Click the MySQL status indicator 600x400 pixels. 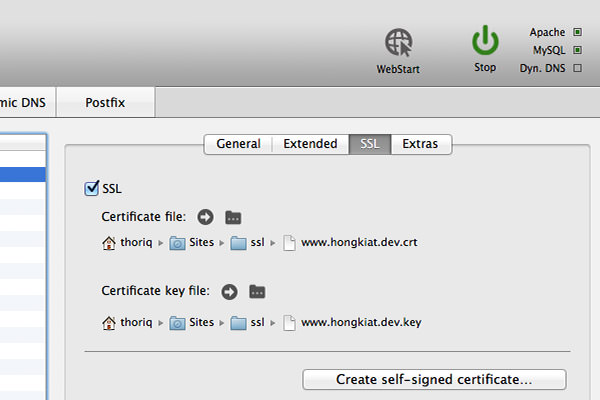[x=577, y=50]
